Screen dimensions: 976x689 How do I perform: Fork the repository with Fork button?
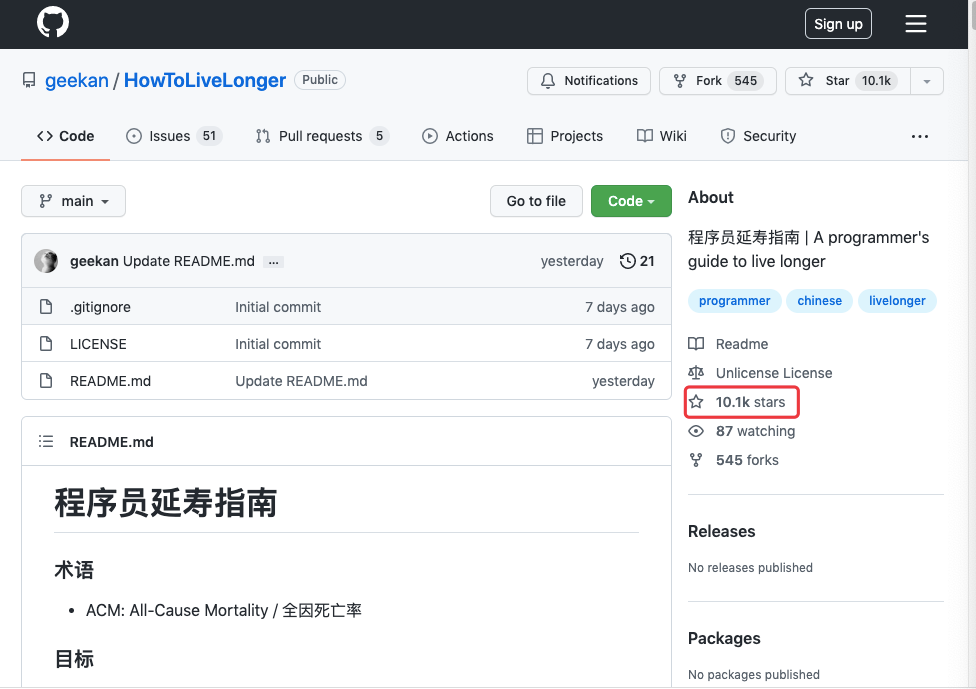[718, 81]
